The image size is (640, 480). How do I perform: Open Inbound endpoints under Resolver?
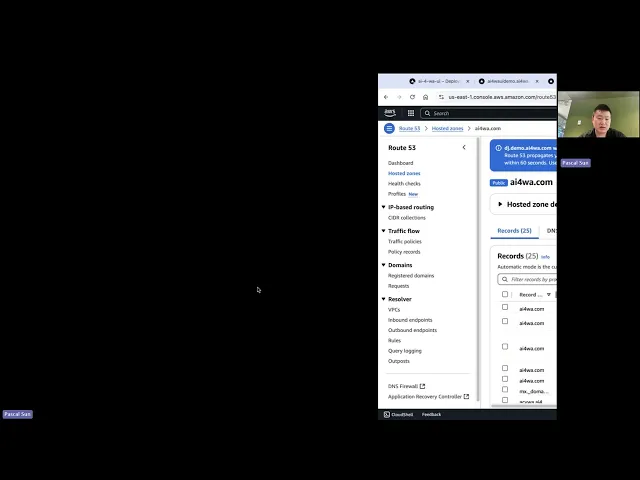tap(410, 320)
